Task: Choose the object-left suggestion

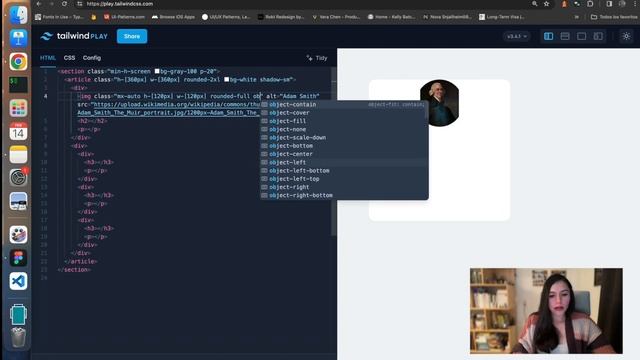Action: pos(343,162)
